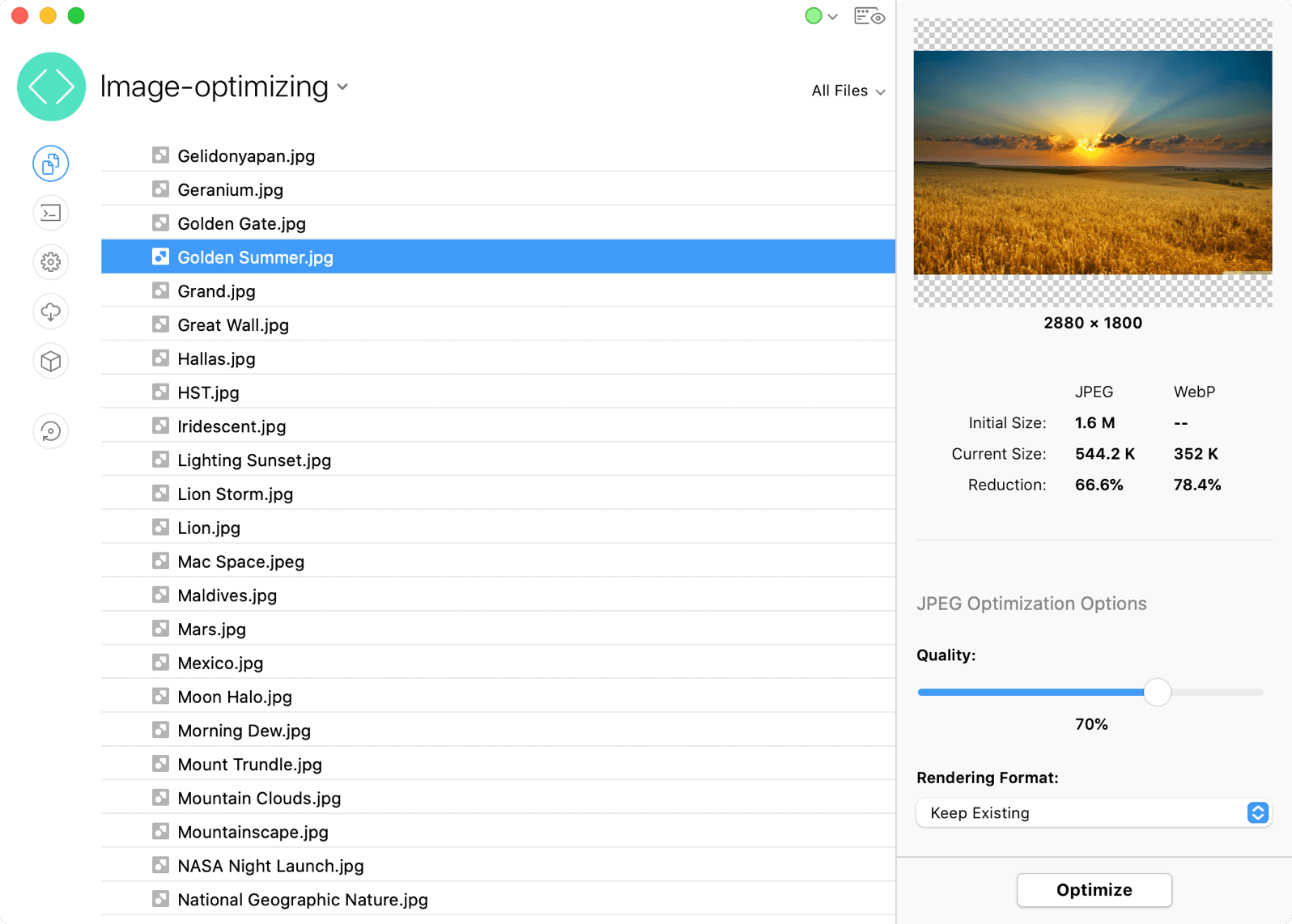Expand the Image-optimizing project dropdown chevron
This screenshot has width=1292, height=924.
click(343, 87)
